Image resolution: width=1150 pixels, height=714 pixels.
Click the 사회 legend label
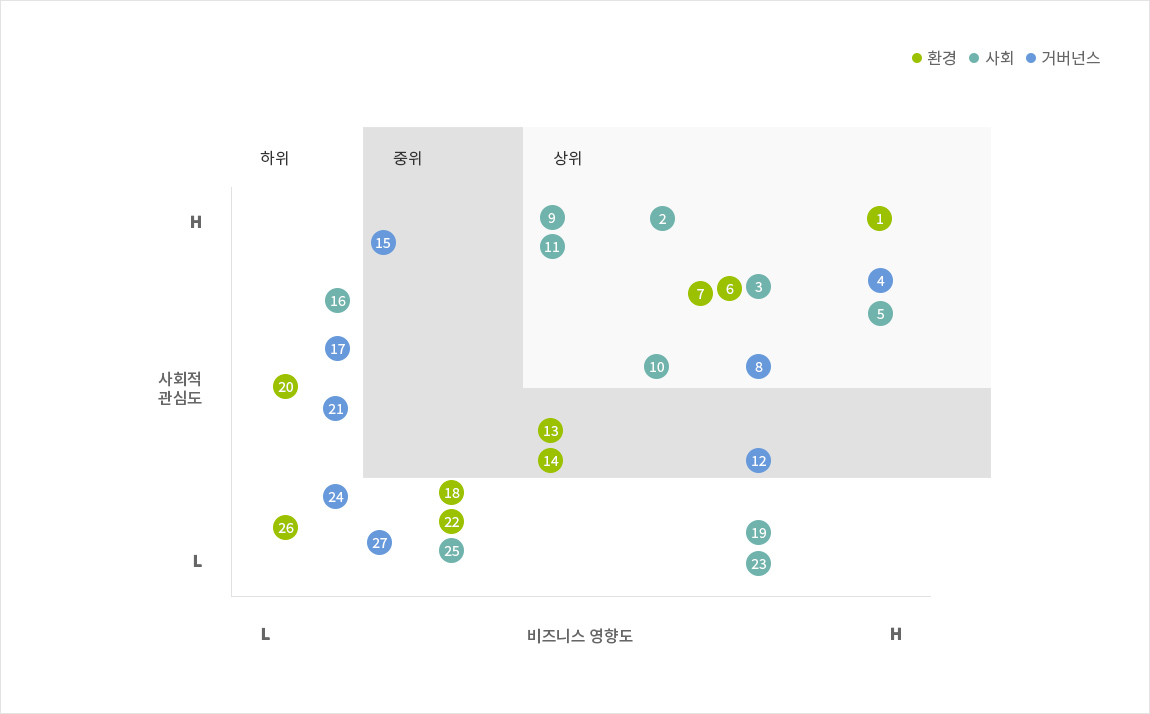coord(999,58)
